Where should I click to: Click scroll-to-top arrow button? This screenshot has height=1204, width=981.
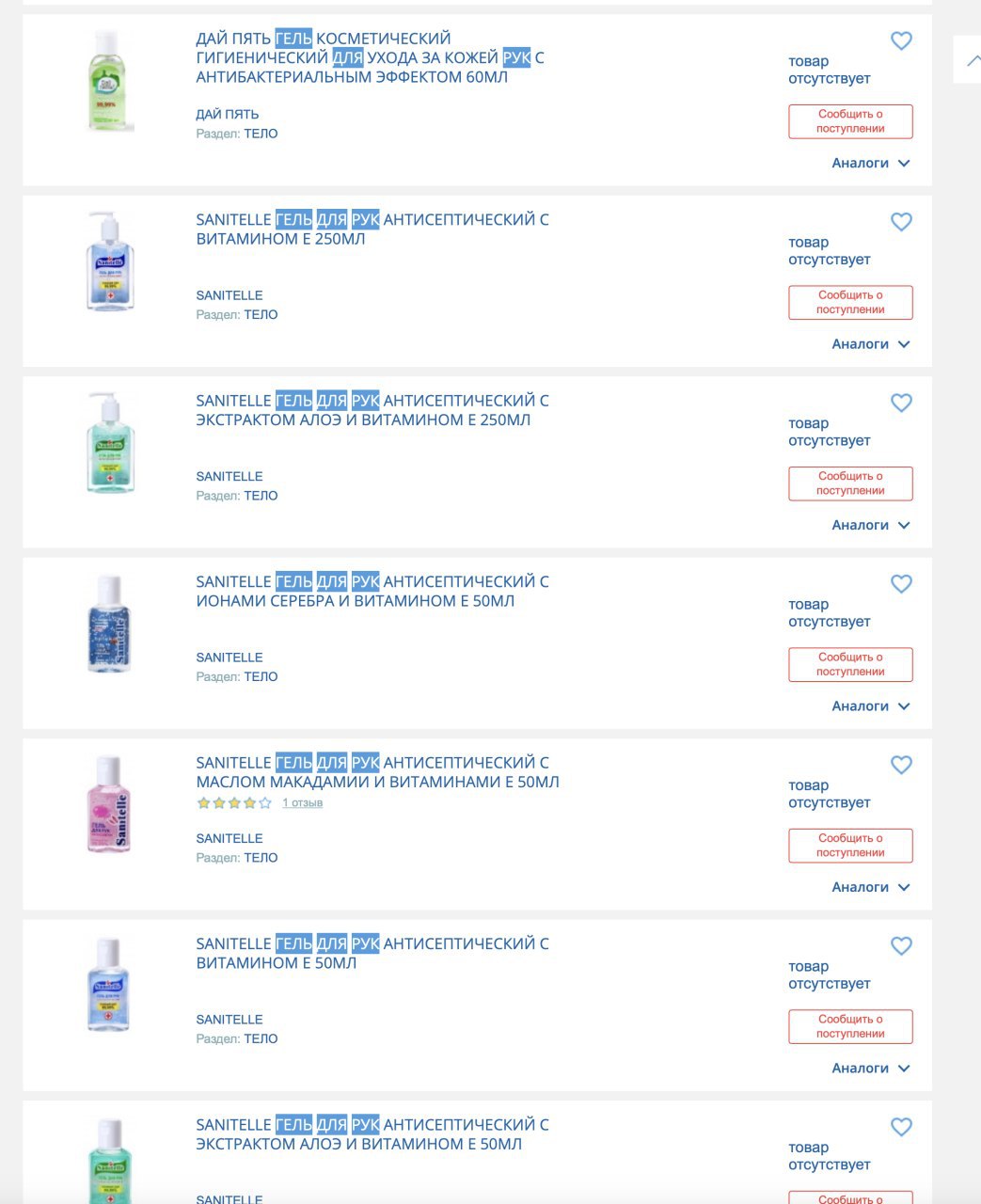973,60
